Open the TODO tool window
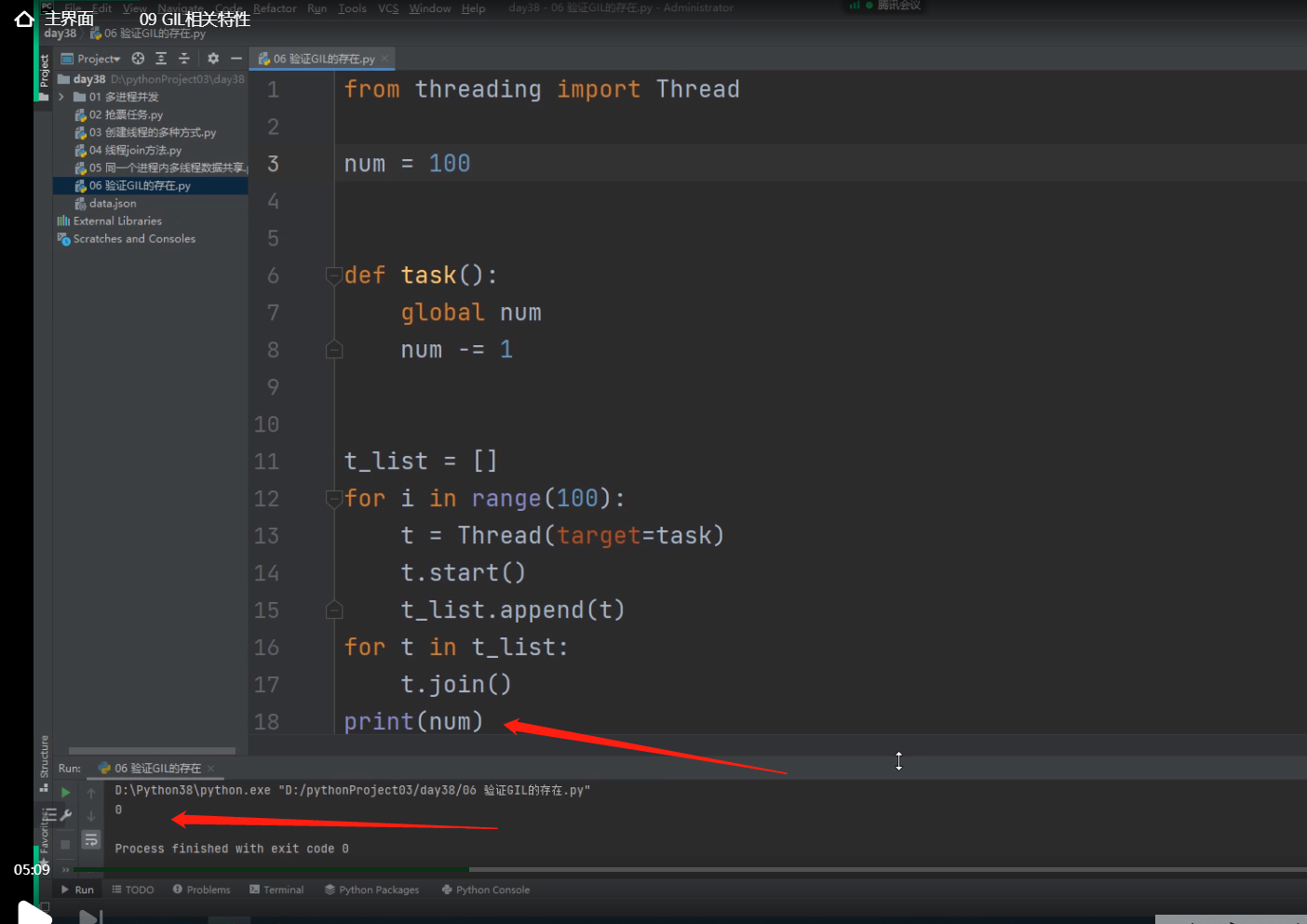The width and height of the screenshot is (1307, 924). 133,891
